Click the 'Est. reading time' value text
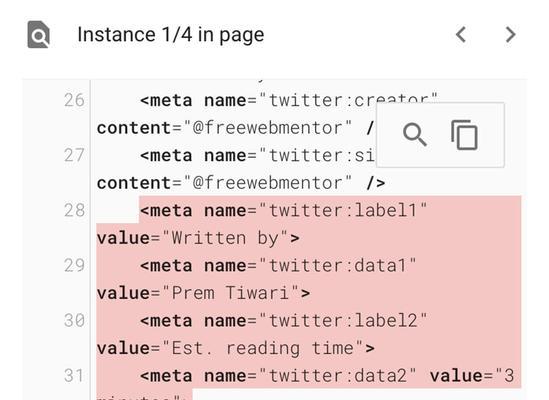The width and height of the screenshot is (549, 400). pos(263,349)
